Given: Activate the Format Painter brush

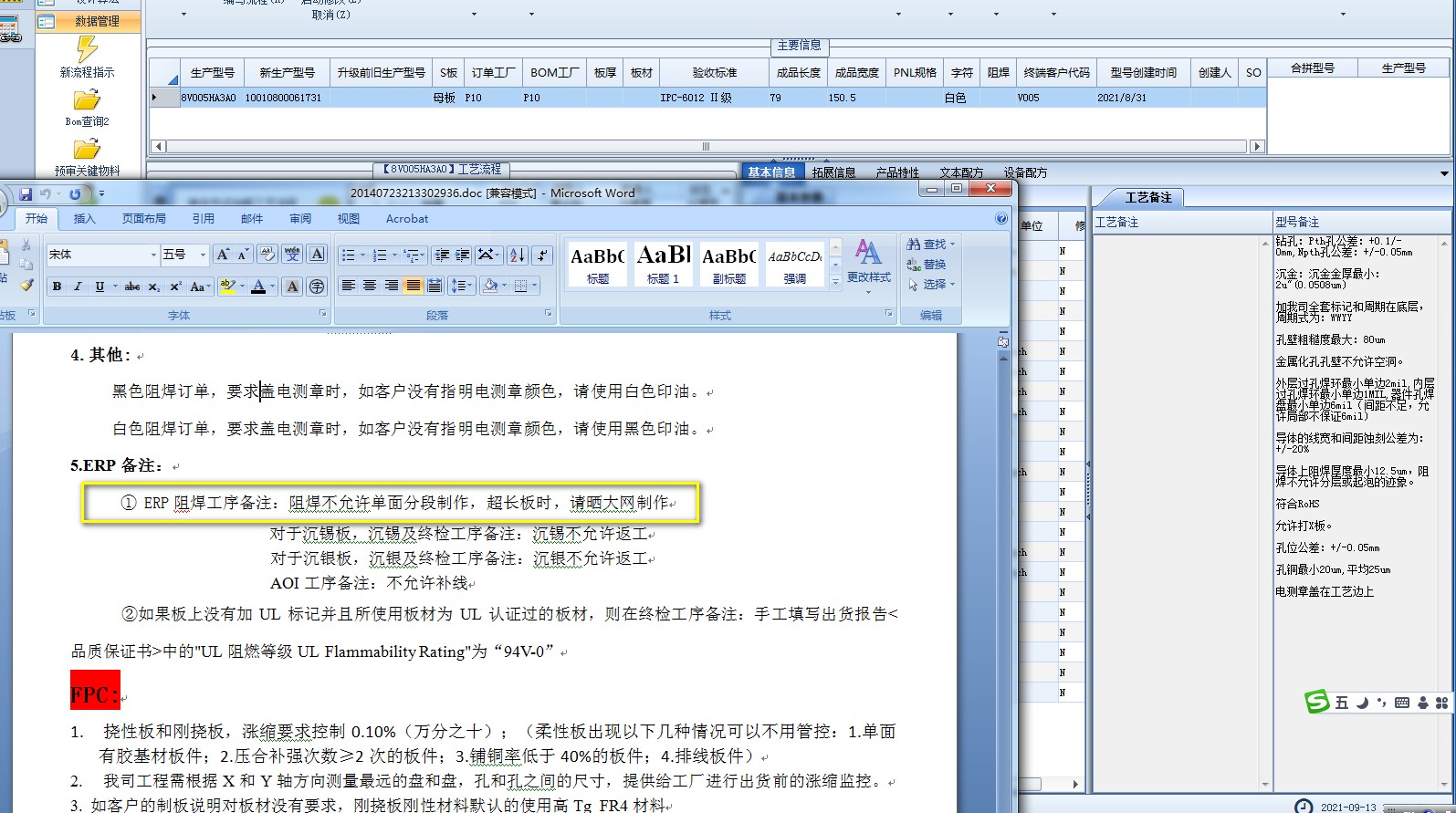Looking at the screenshot, I should click(26, 285).
